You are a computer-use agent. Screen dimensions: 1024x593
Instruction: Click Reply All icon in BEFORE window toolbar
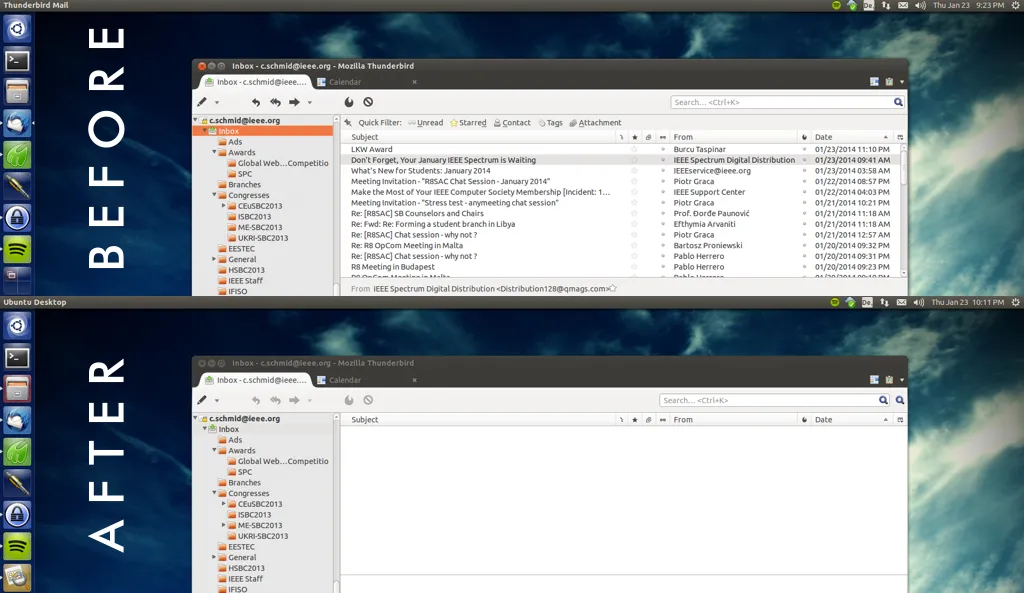pos(276,102)
